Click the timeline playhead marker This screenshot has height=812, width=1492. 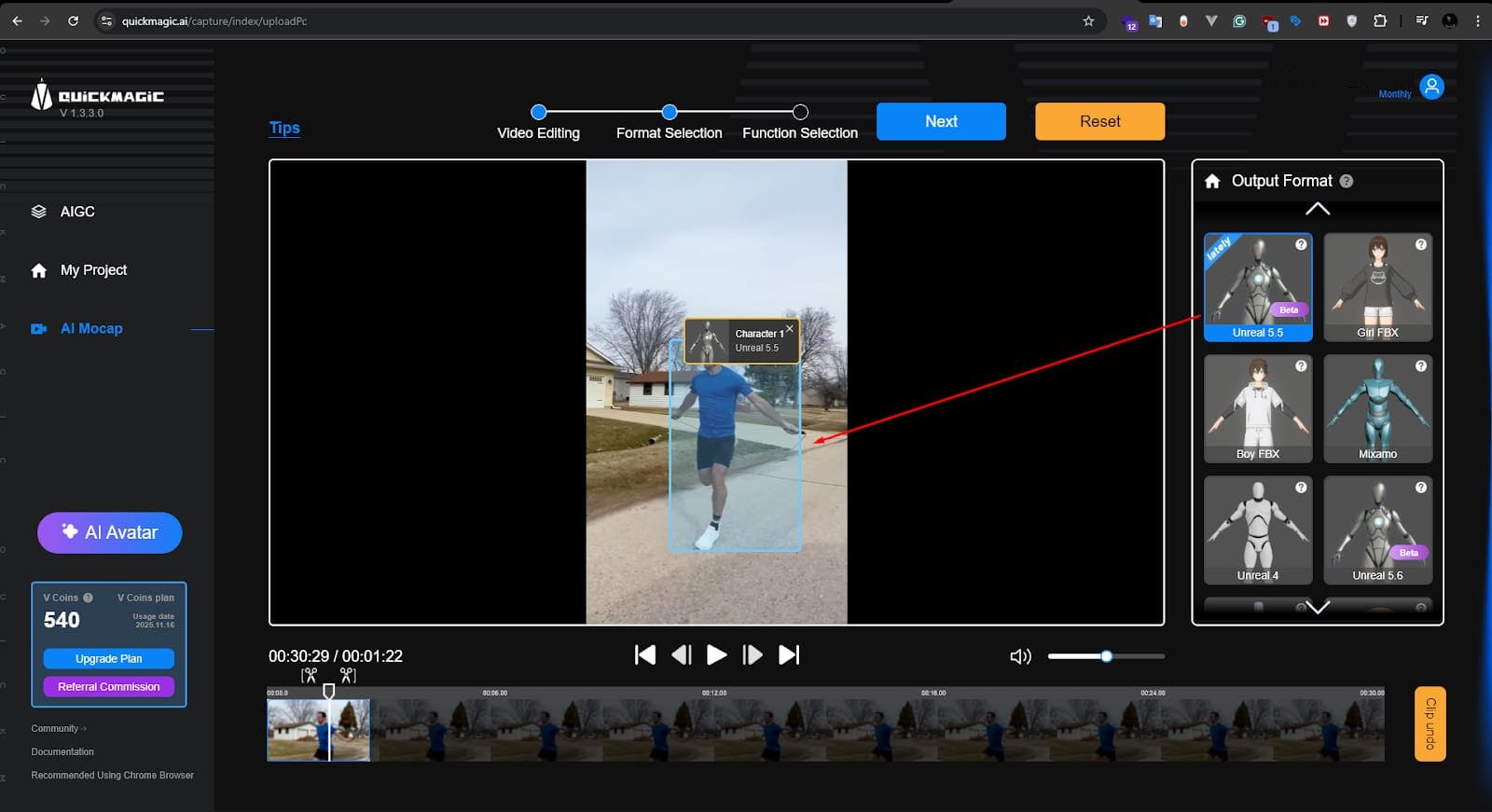tap(329, 692)
